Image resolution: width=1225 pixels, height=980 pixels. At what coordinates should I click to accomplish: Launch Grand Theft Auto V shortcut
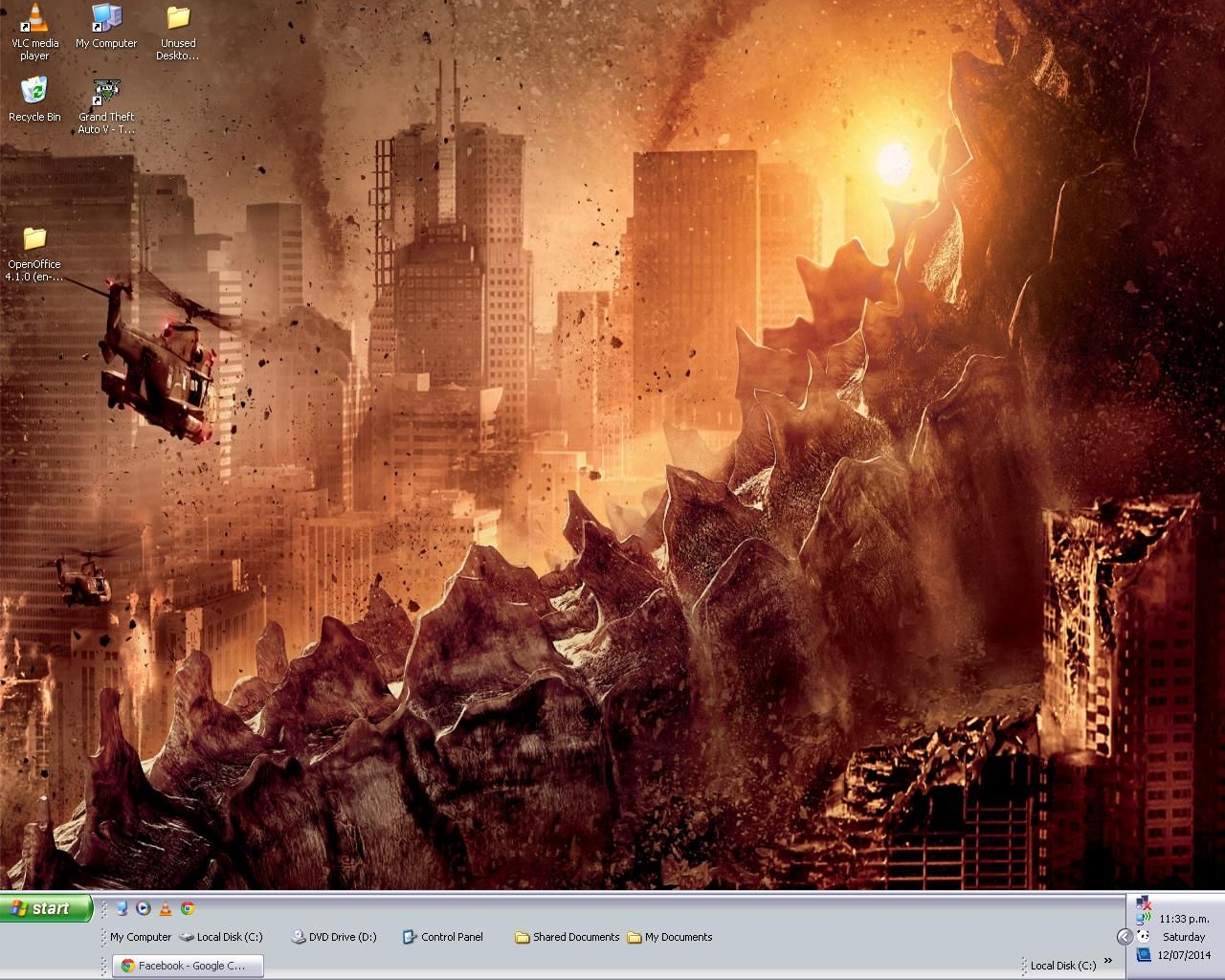click(106, 106)
